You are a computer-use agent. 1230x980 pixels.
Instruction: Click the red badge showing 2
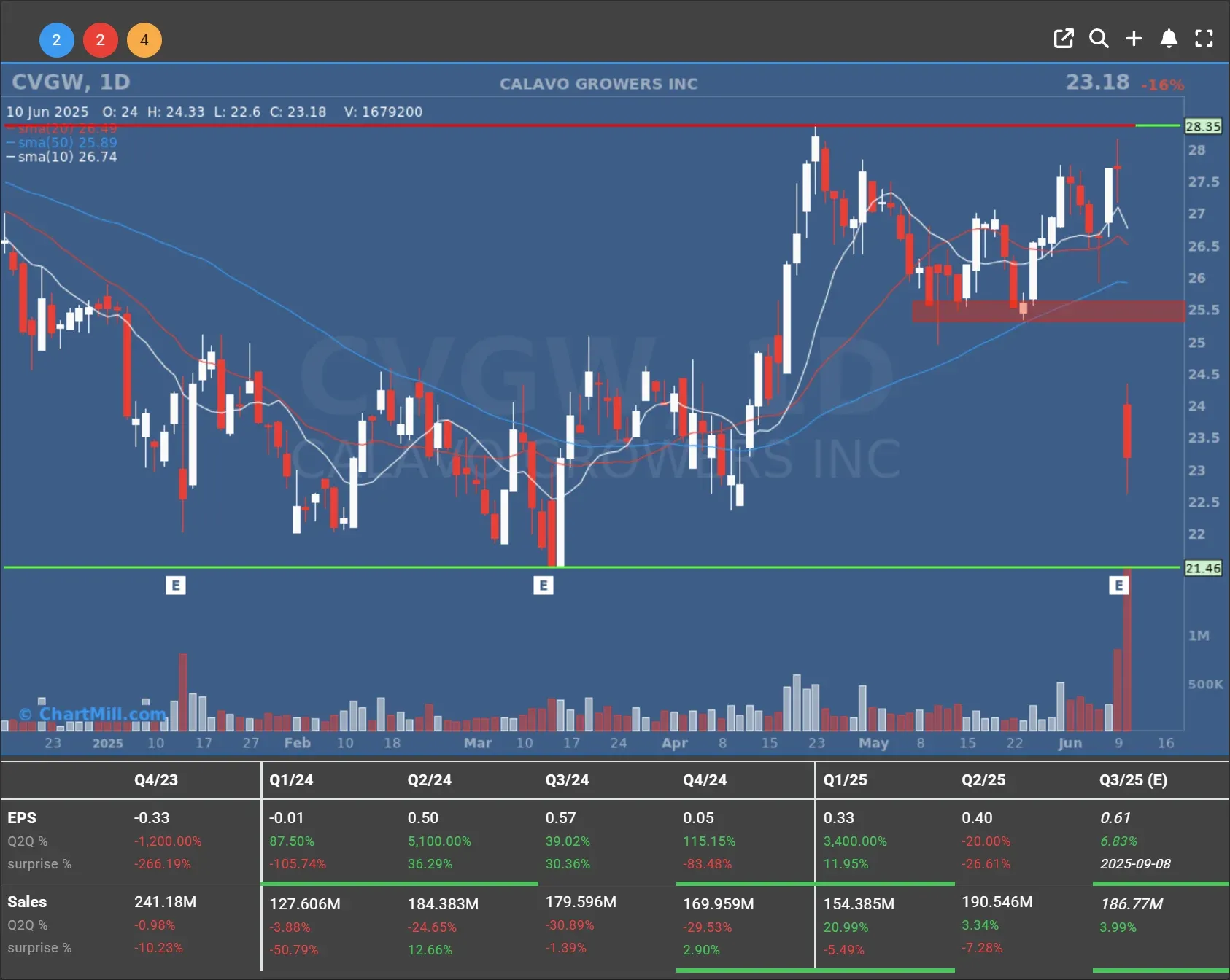point(101,40)
